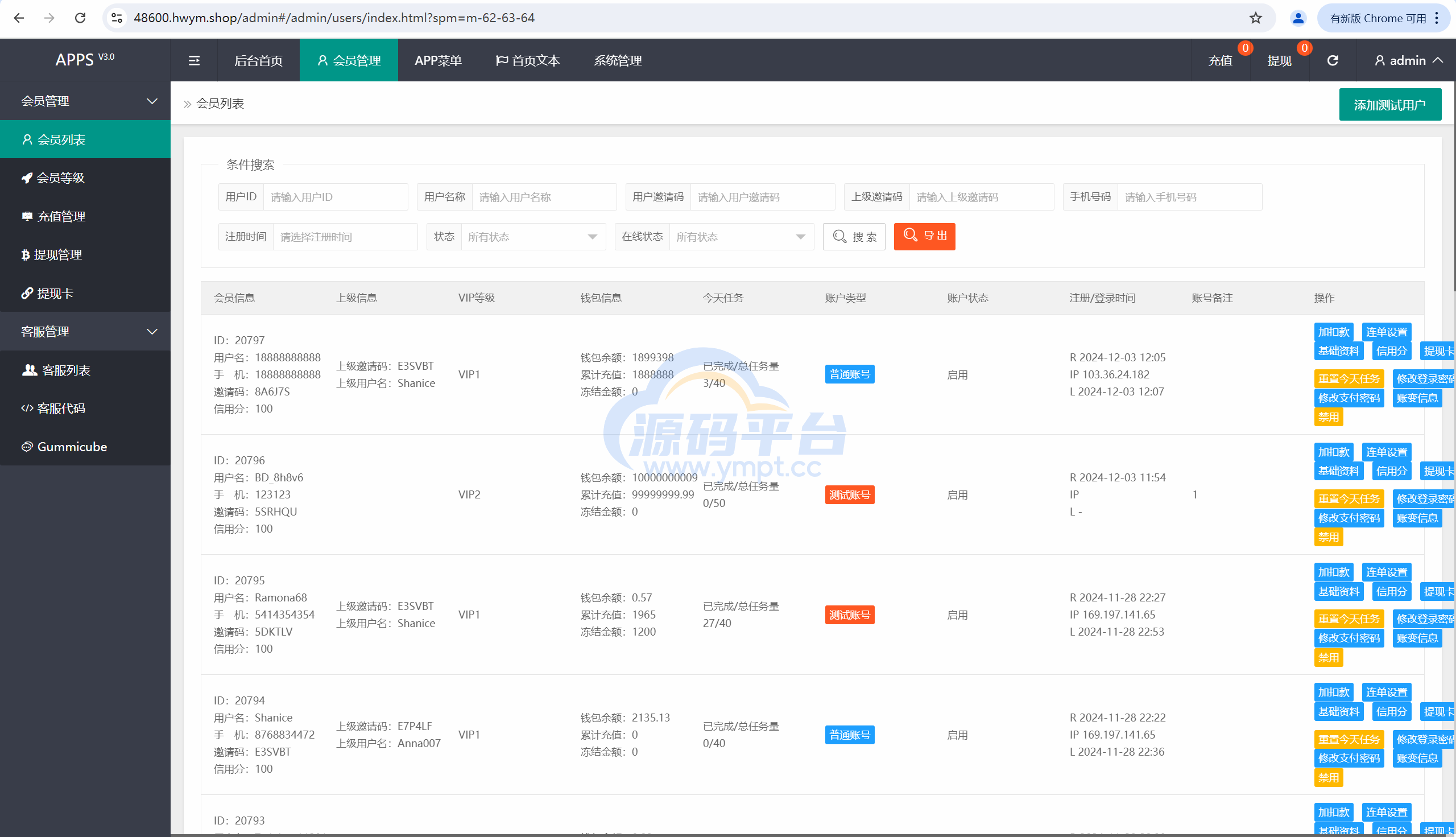Focus the 用户邀请码 input field
Screen dimensions: 1456x837
763,197
